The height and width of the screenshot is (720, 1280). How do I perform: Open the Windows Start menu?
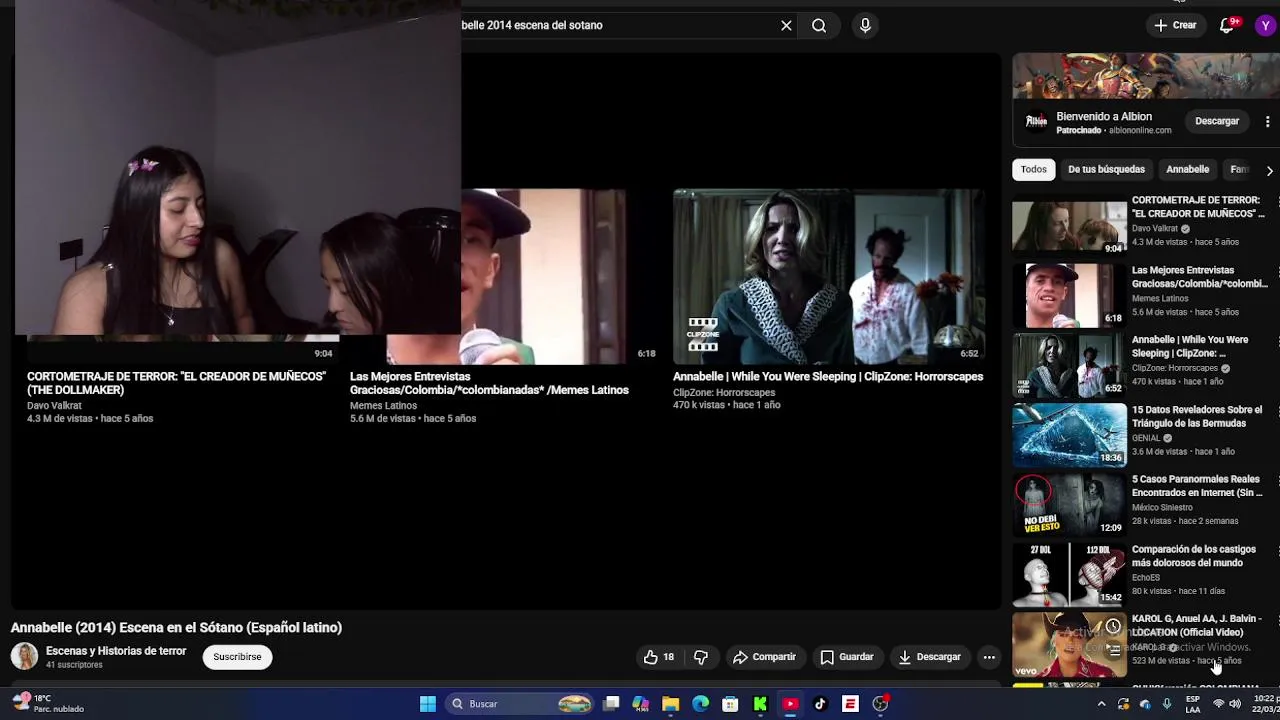(x=427, y=704)
